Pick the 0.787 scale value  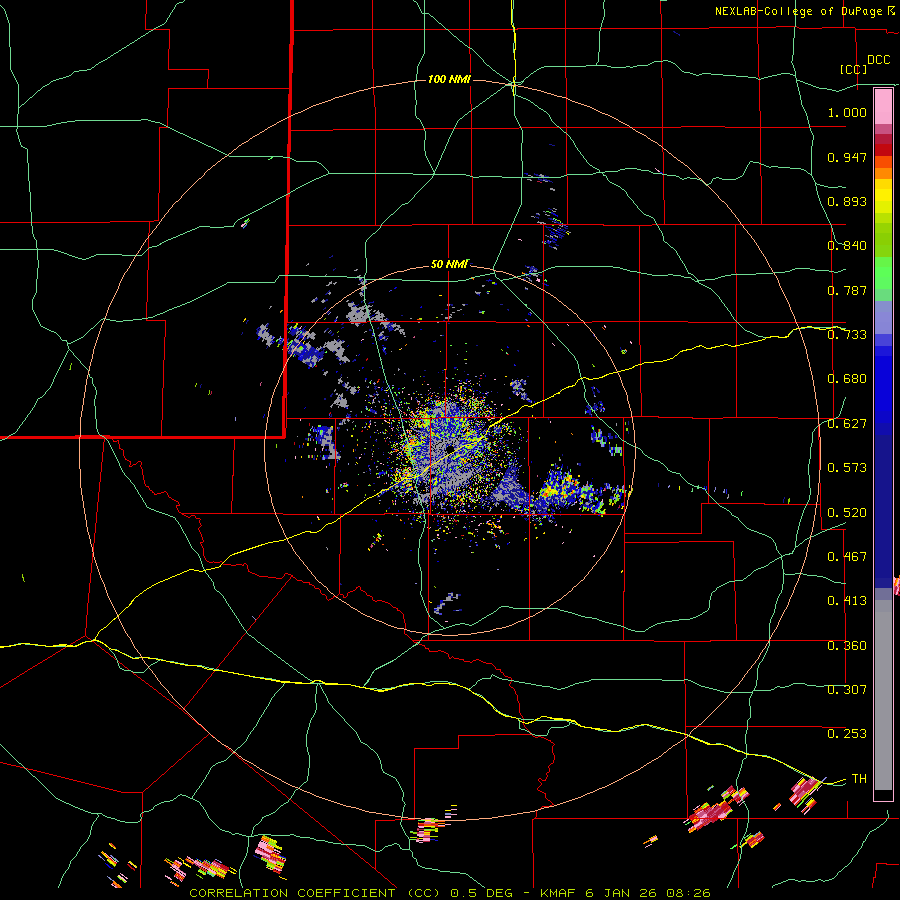tap(847, 290)
